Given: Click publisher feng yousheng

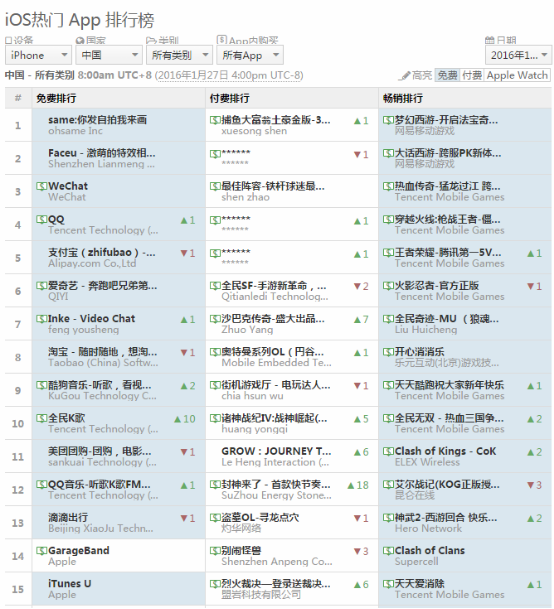Looking at the screenshot, I should tap(84, 330).
